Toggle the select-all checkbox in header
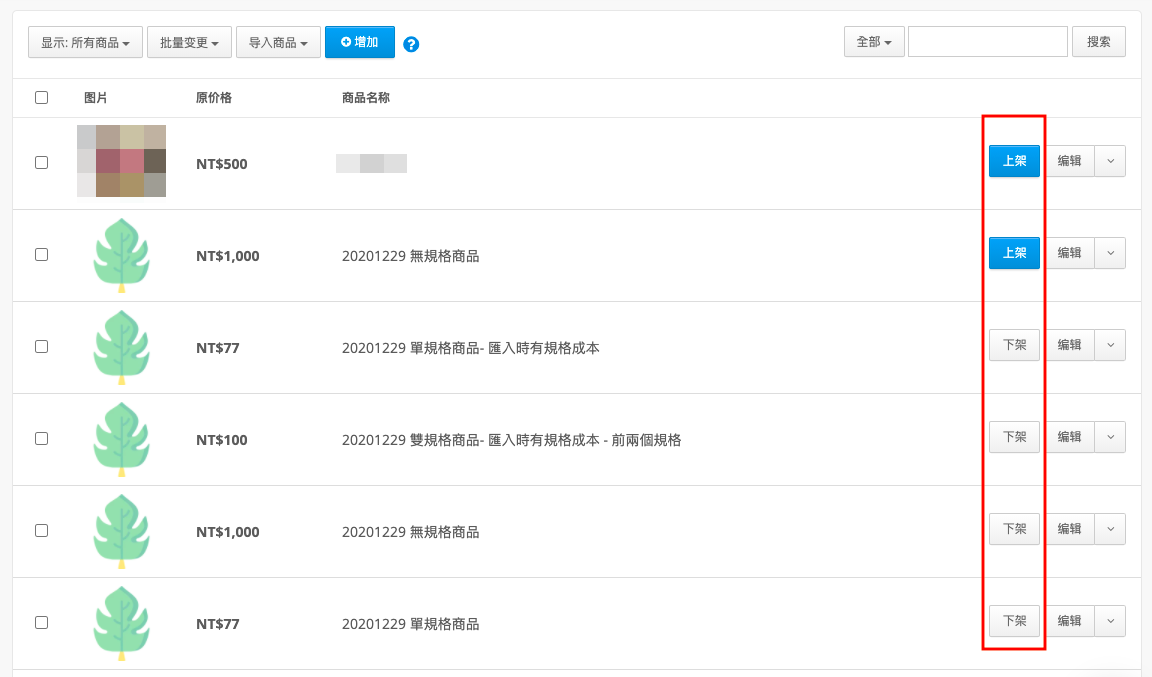The height and width of the screenshot is (677, 1152). [42, 98]
